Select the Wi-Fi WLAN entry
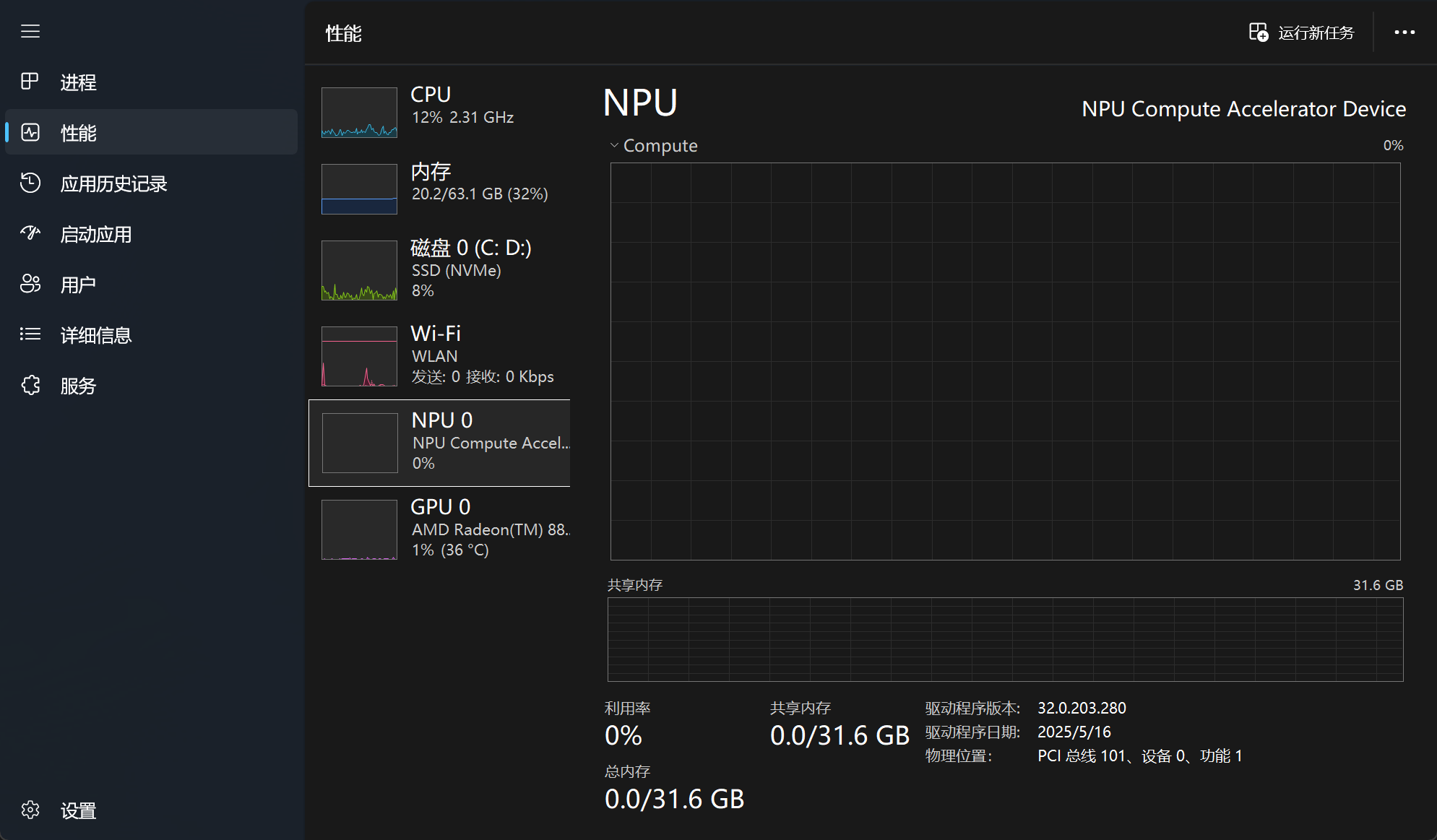The height and width of the screenshot is (840, 1437). tap(440, 356)
